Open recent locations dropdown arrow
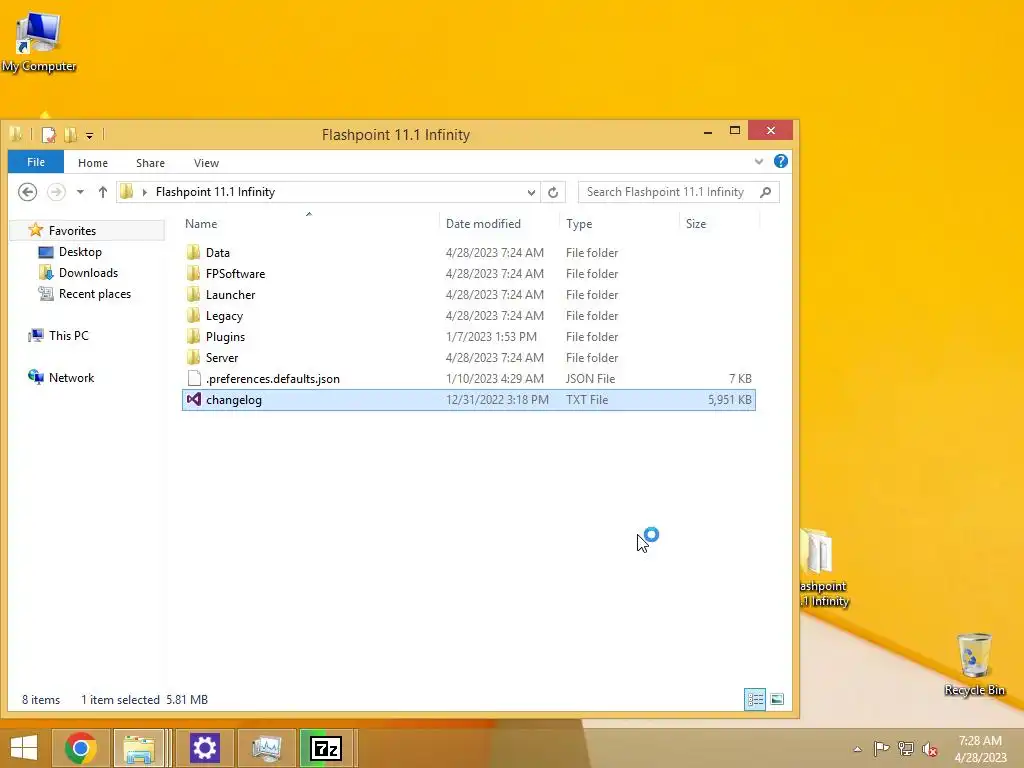Viewport: 1024px width, 768px height. (80, 192)
